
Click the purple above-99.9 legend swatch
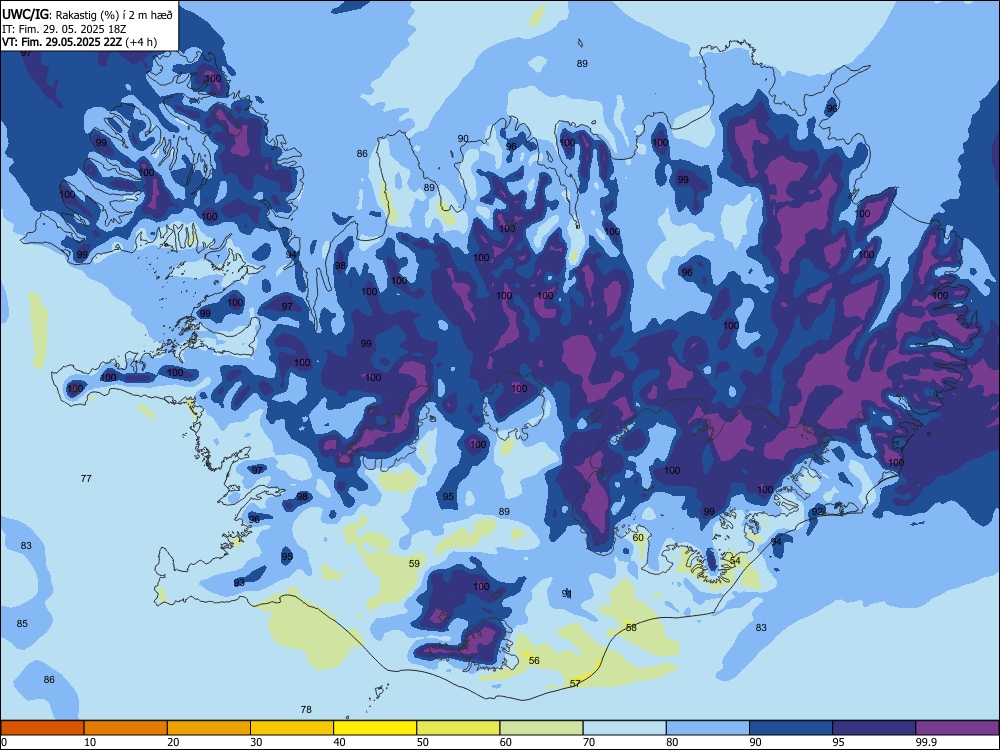(957, 728)
